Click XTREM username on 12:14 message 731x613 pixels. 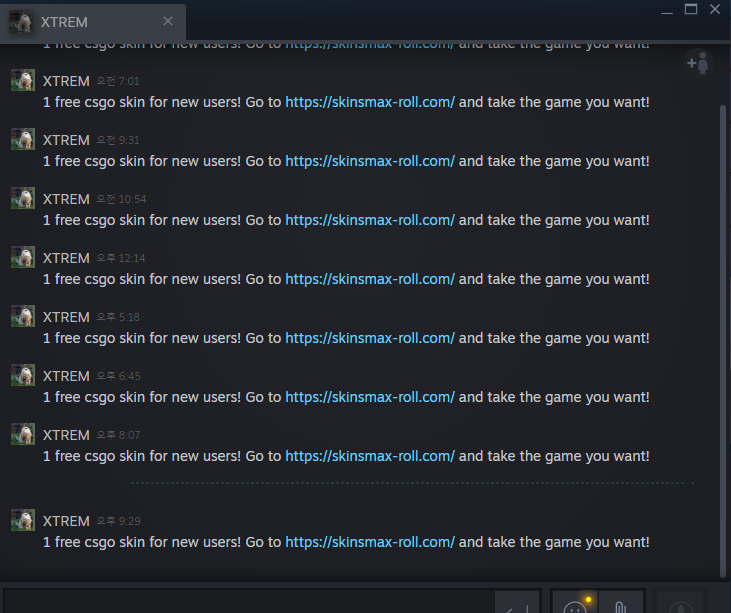pos(66,258)
